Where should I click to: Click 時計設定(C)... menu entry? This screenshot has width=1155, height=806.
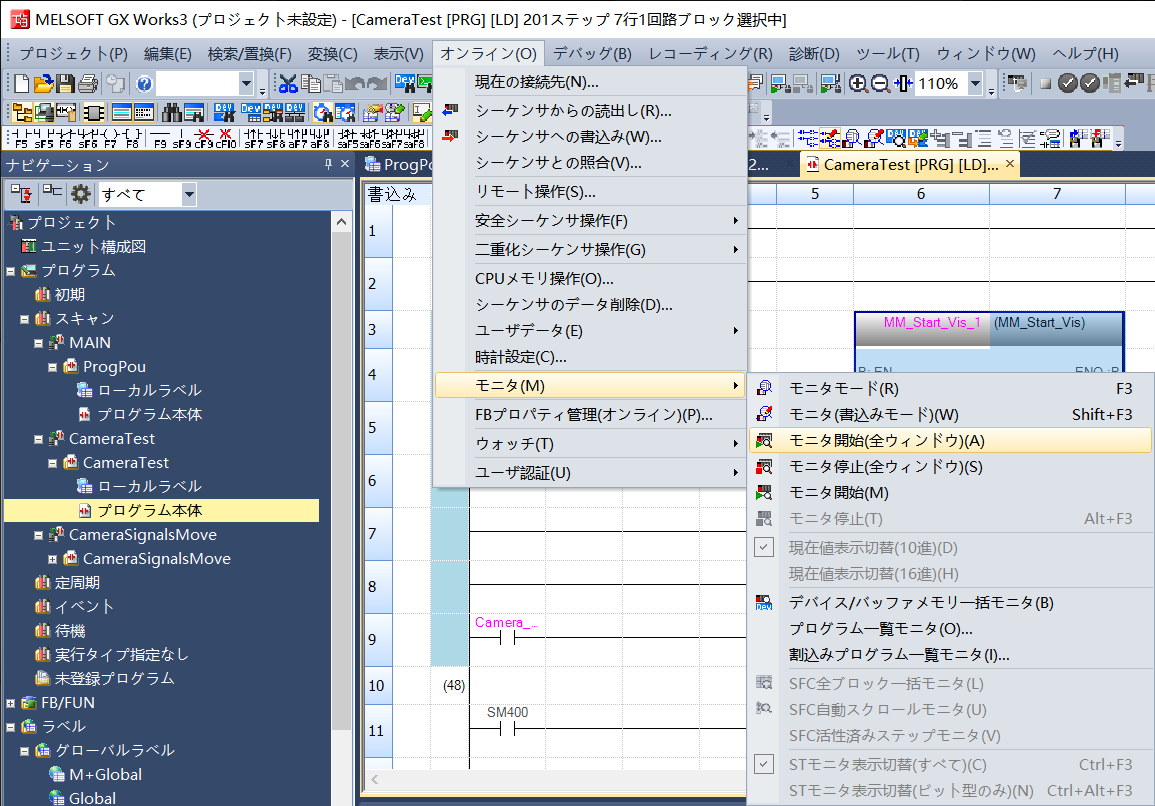pyautogui.click(x=520, y=356)
